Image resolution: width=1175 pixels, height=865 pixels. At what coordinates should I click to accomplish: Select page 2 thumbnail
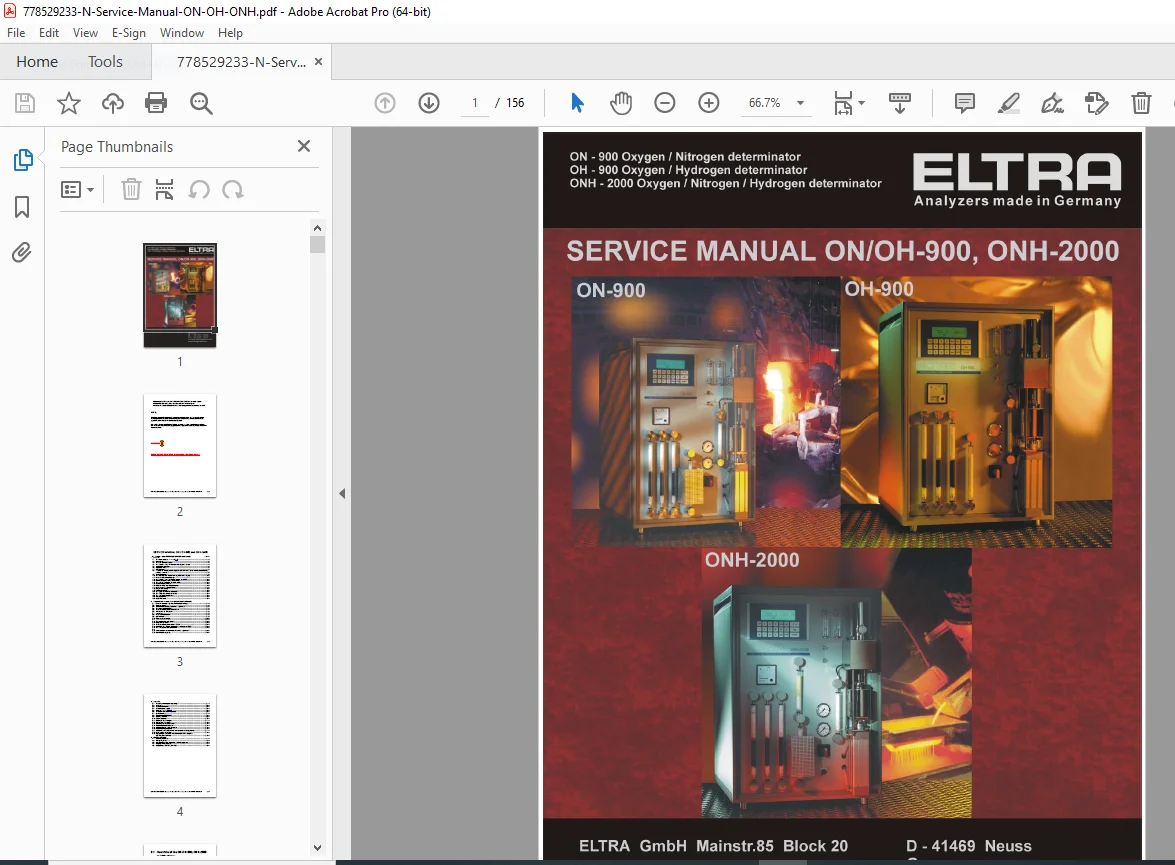tap(180, 445)
